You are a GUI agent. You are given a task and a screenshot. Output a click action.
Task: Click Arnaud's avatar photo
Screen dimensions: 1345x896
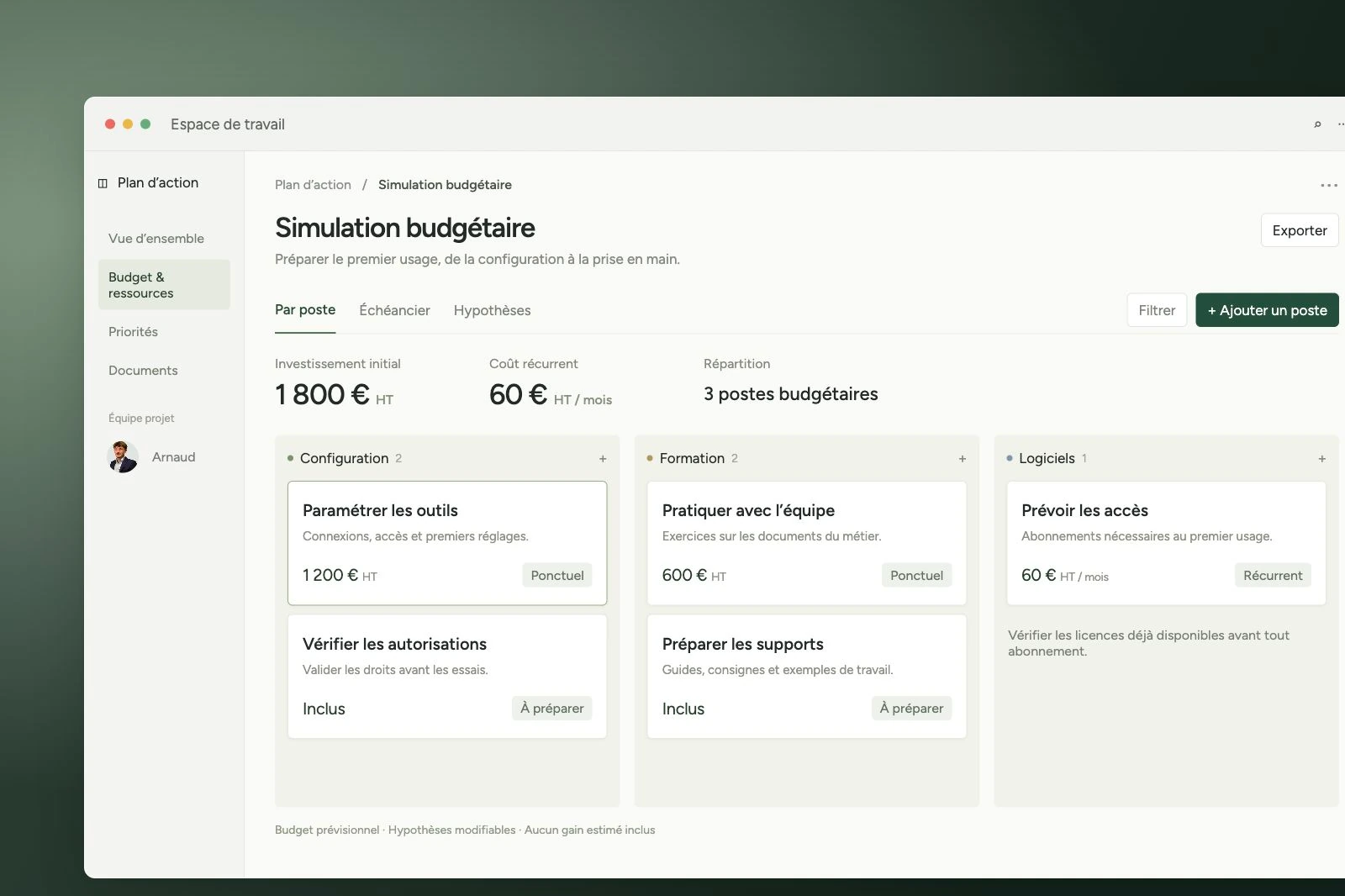click(x=124, y=456)
